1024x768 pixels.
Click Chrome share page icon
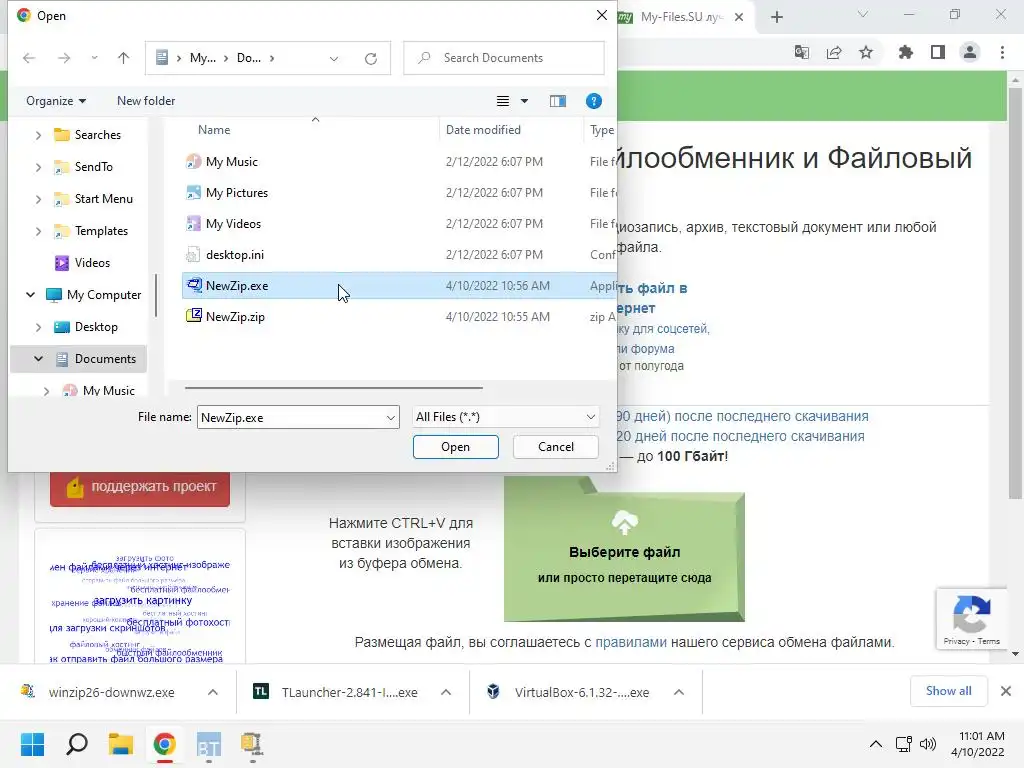(x=834, y=52)
